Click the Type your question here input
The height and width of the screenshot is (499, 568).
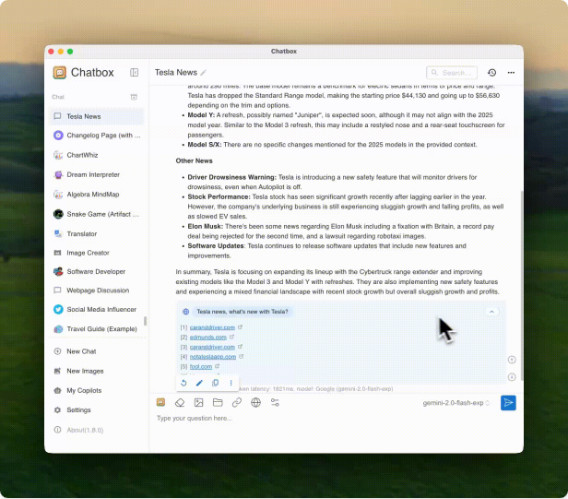336,419
